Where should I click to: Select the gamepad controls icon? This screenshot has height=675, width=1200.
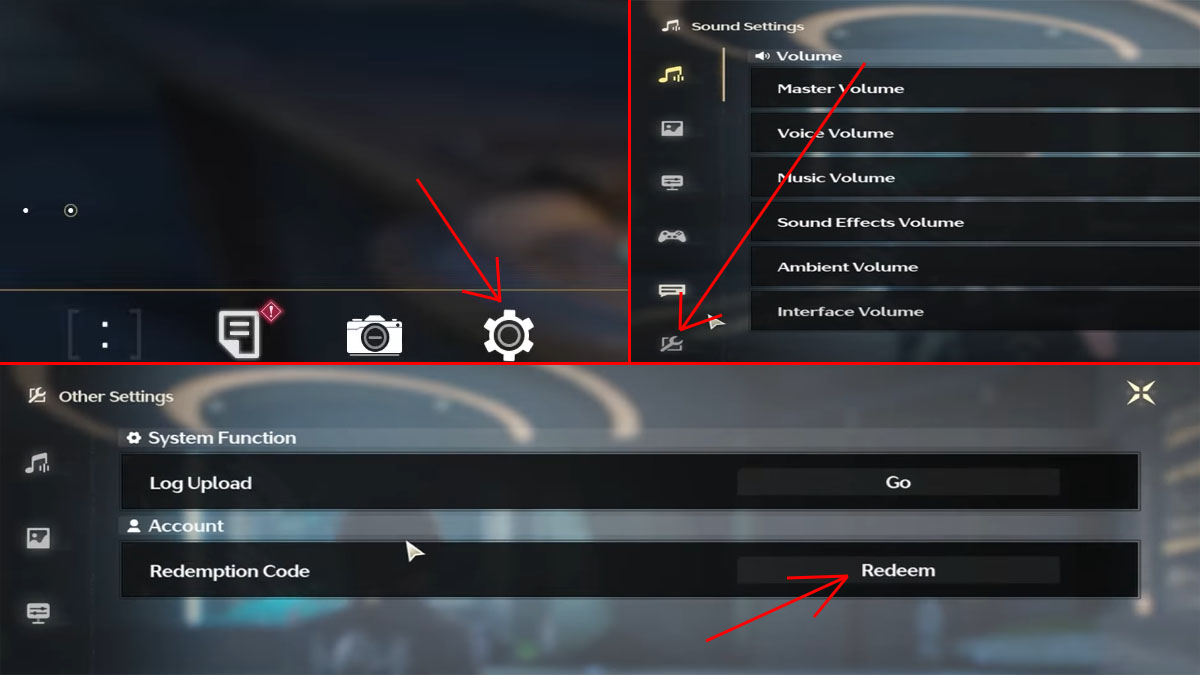coord(671,237)
